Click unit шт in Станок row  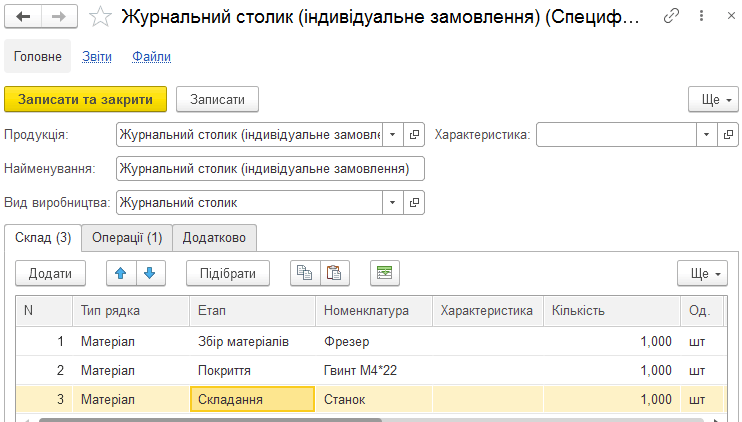click(x=702, y=399)
